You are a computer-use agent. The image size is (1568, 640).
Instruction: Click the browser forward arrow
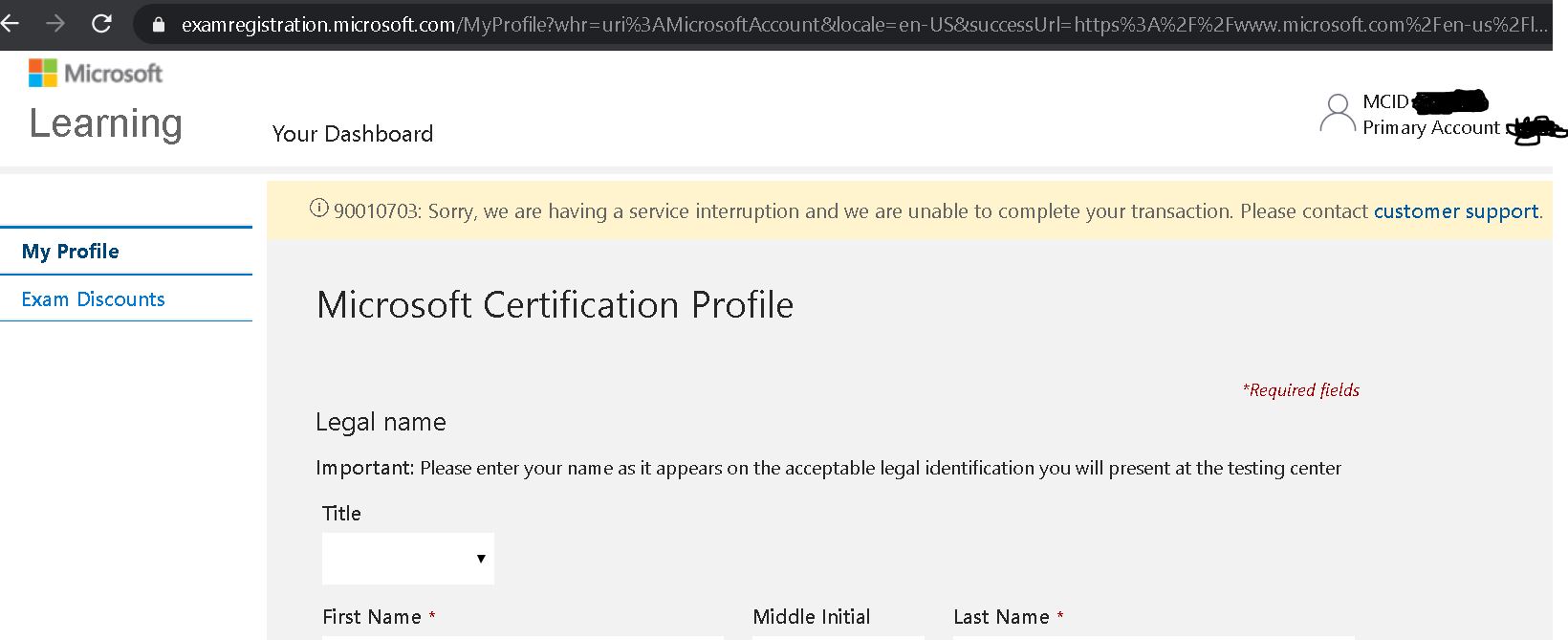[x=55, y=23]
